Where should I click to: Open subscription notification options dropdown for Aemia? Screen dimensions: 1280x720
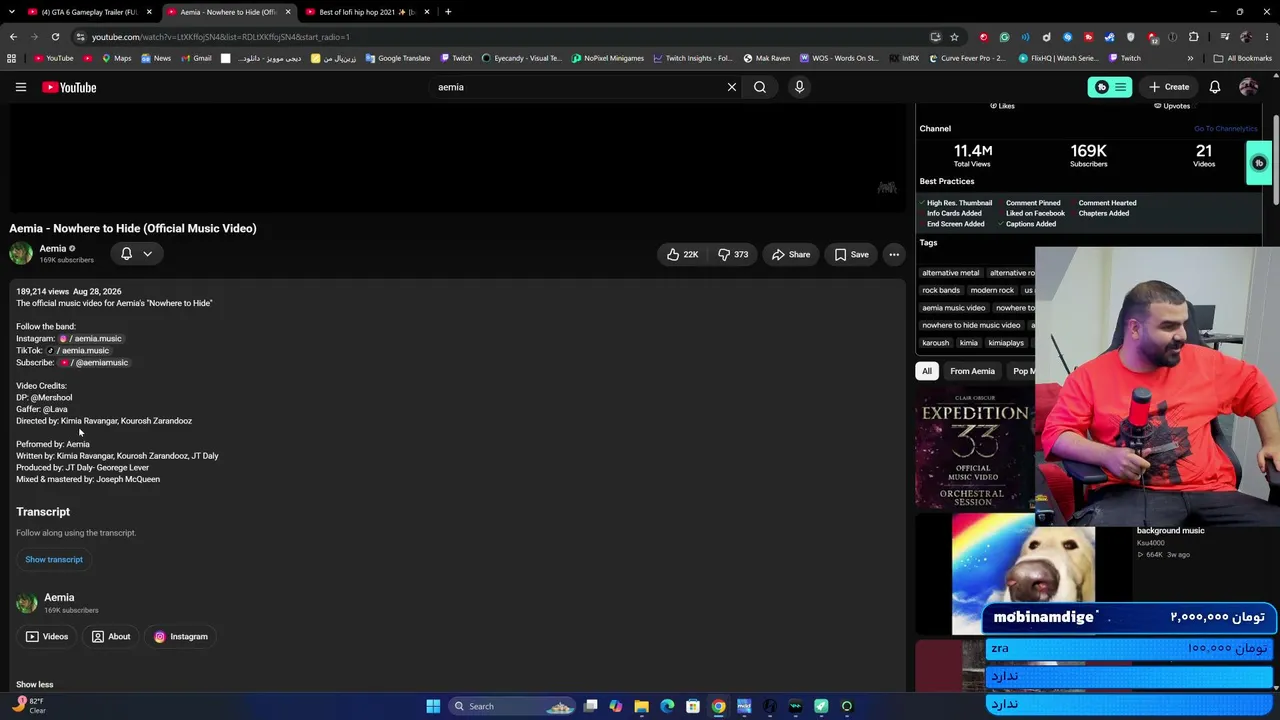click(x=136, y=254)
